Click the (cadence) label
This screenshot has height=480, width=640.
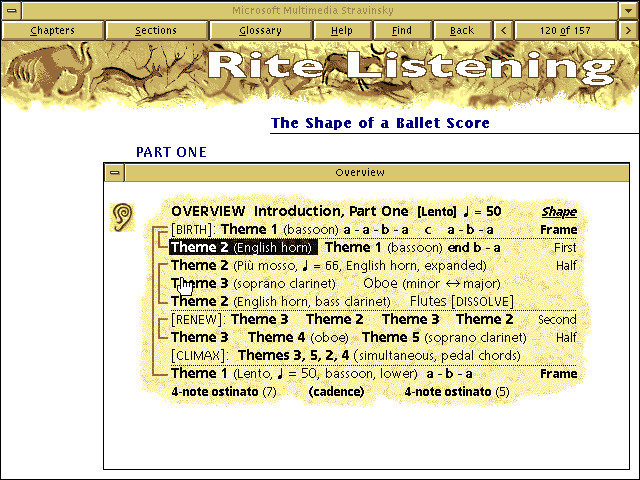(x=336, y=392)
